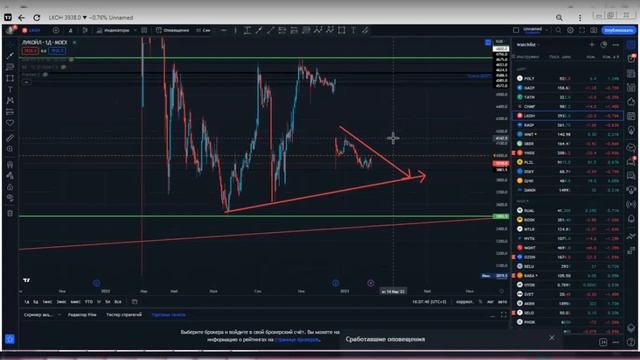The width and height of the screenshot is (640, 360).
Task: Select the rectangle shapes tool in left toolbar
Action: click(x=10, y=78)
